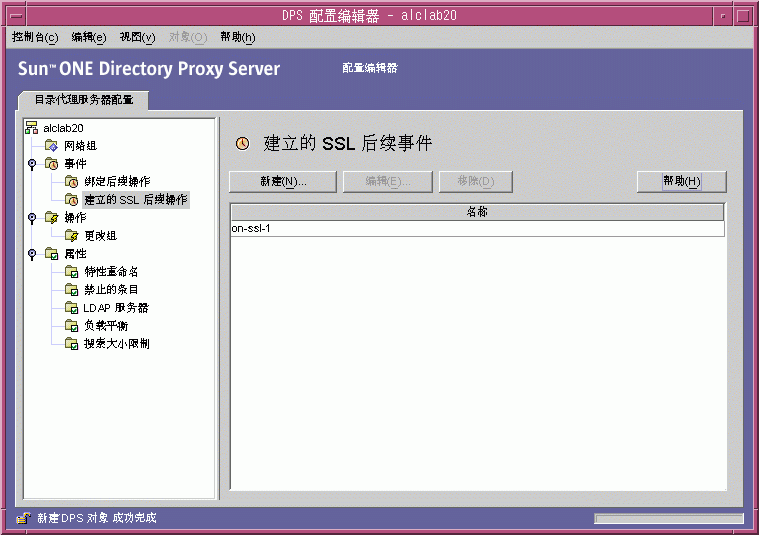Click the 属性 folder checkmark icon
The width and height of the screenshot is (759, 535).
tap(52, 254)
